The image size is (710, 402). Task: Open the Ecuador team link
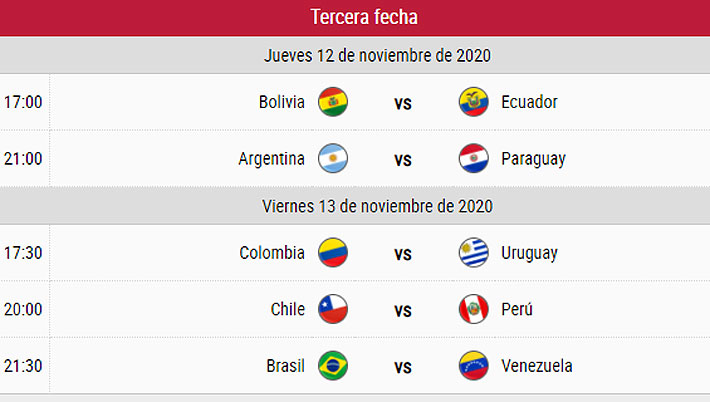529,102
